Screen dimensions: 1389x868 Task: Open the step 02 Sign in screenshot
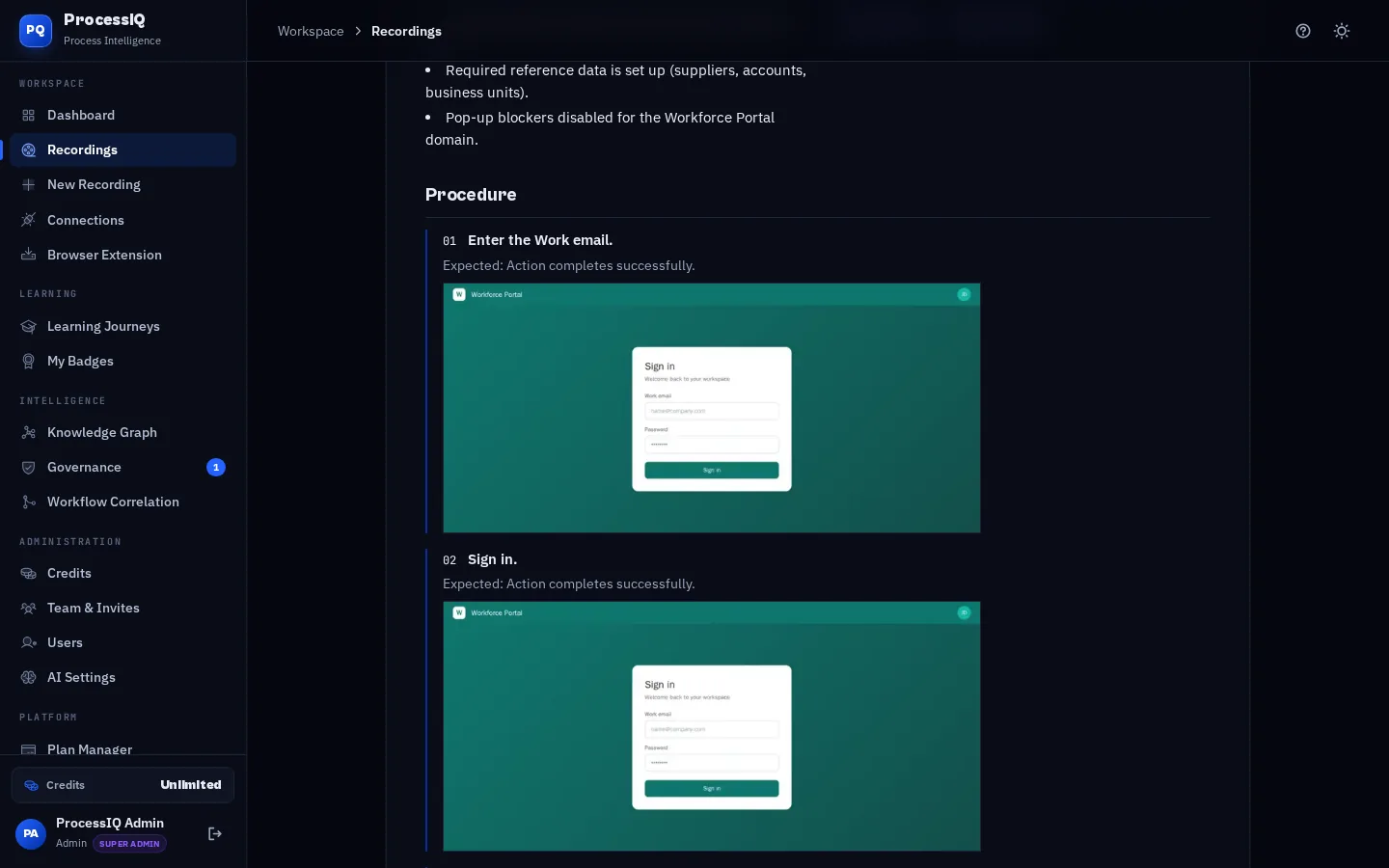712,726
